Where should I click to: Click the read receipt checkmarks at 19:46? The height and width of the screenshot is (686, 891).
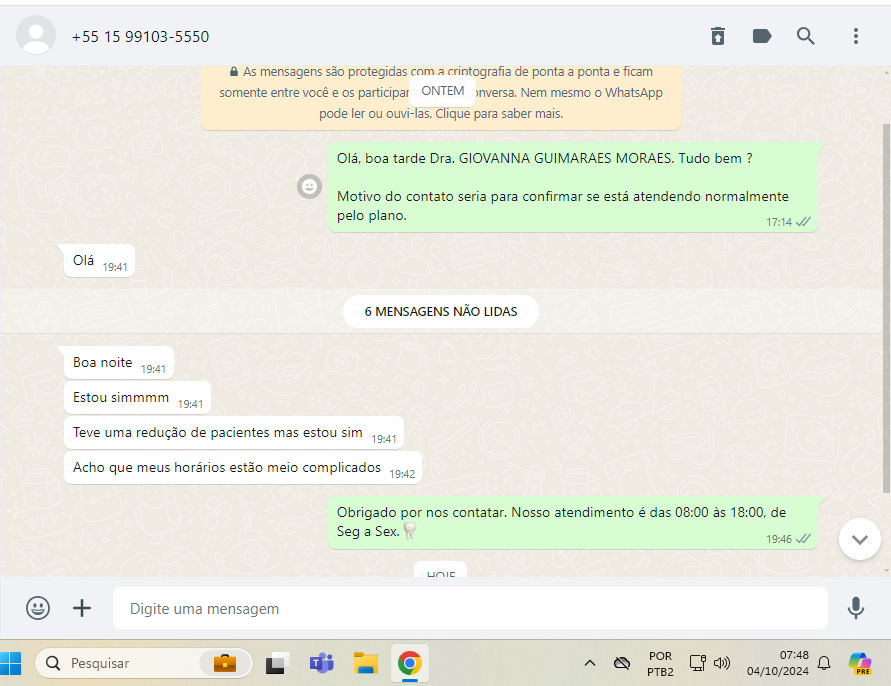tap(803, 539)
